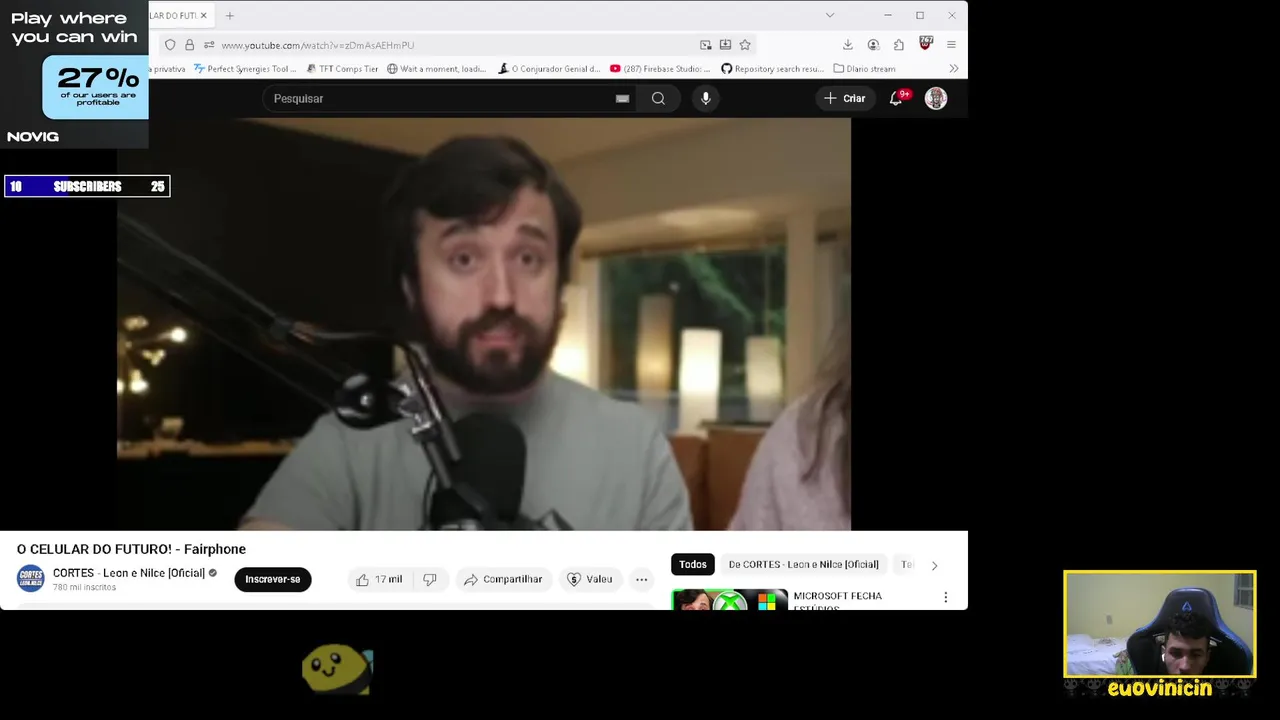Open O Conjurador Genial bookmark

coord(549,69)
